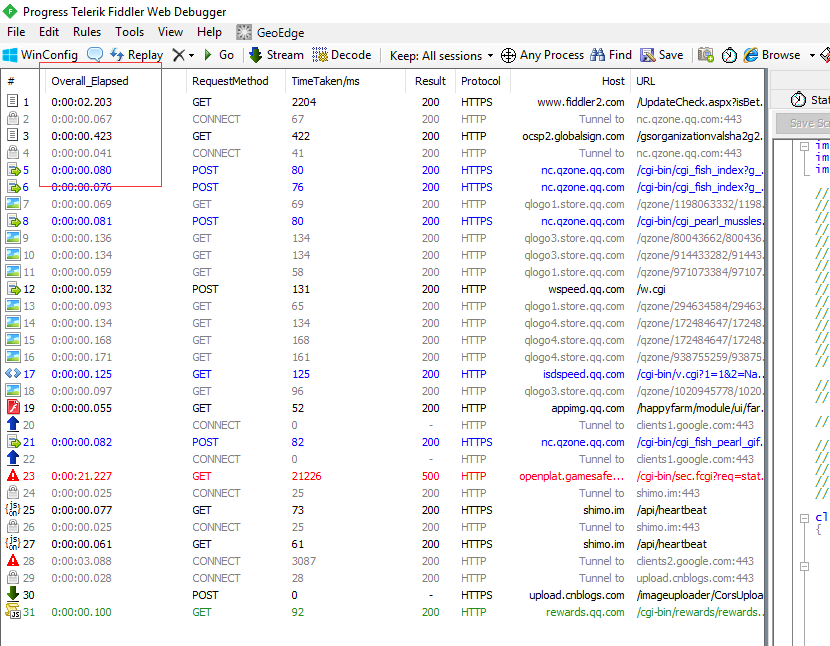Select session 31 JS script icon
Screen dimensions: 830x646
(x=13, y=611)
